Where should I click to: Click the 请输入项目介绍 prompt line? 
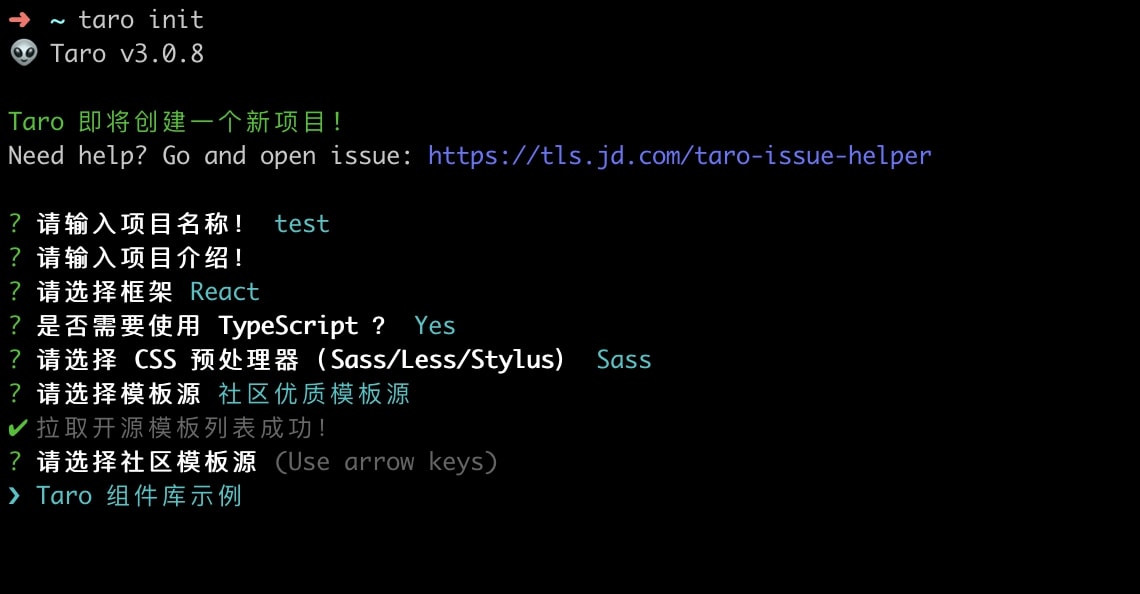tap(126, 257)
